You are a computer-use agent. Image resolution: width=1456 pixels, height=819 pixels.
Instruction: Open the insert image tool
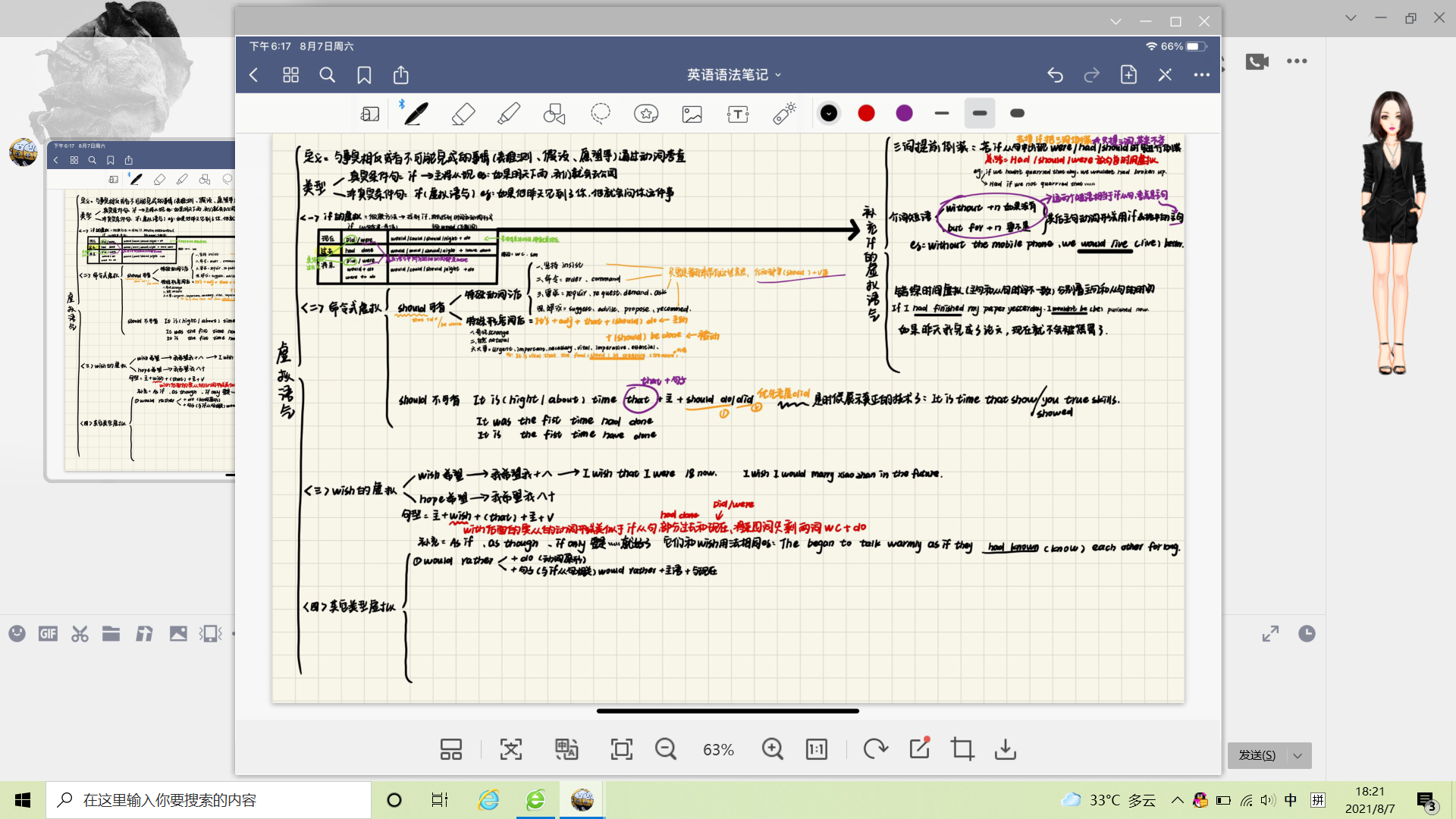click(692, 114)
